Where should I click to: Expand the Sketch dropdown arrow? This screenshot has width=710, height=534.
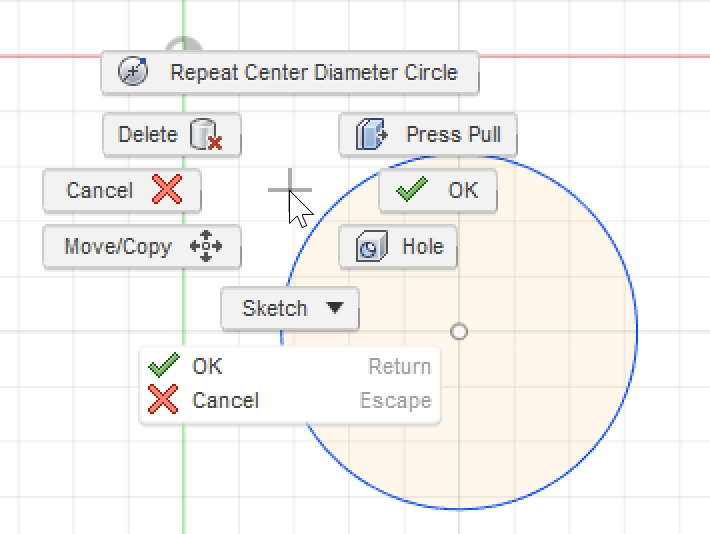point(335,308)
